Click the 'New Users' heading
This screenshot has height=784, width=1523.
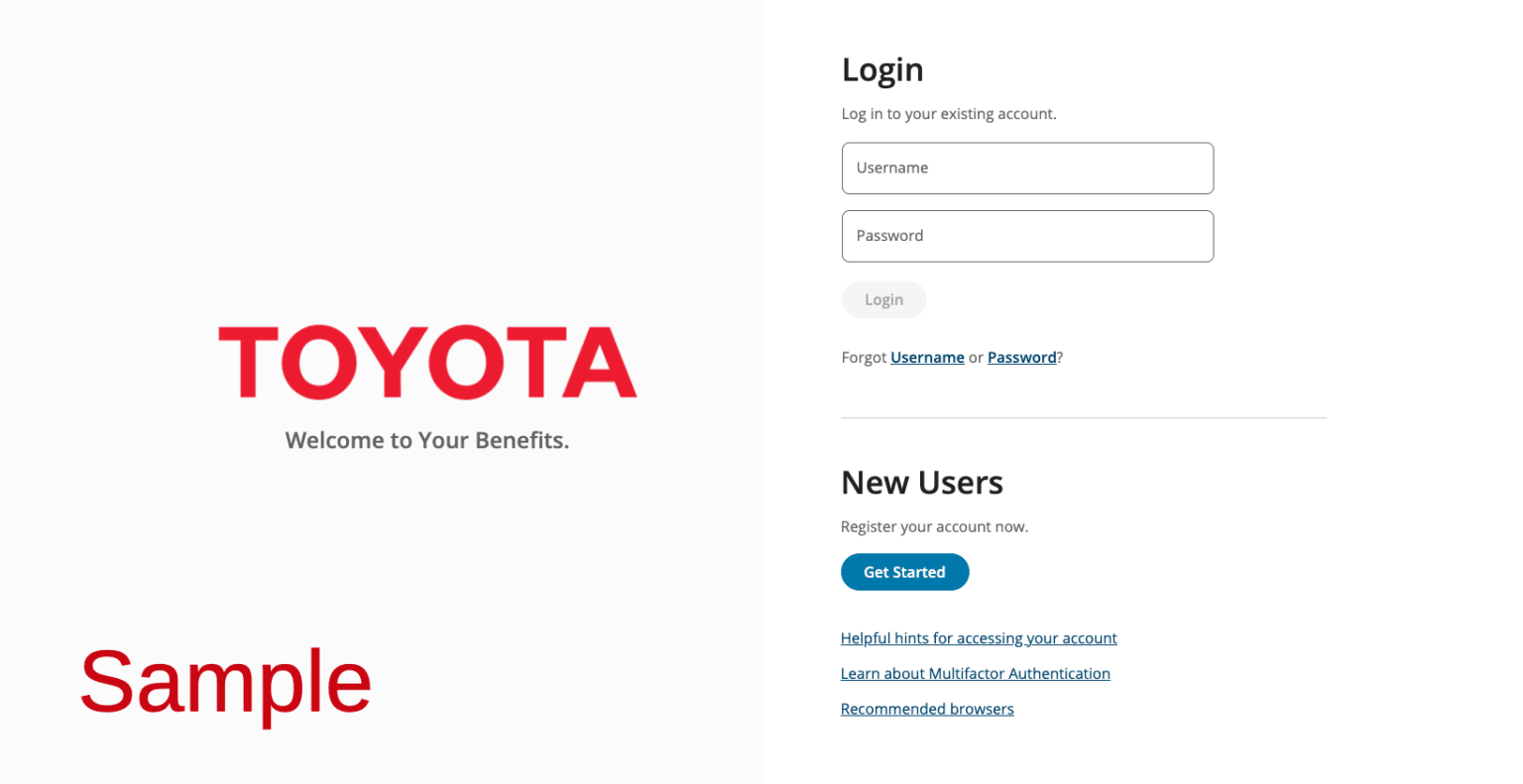pos(922,483)
